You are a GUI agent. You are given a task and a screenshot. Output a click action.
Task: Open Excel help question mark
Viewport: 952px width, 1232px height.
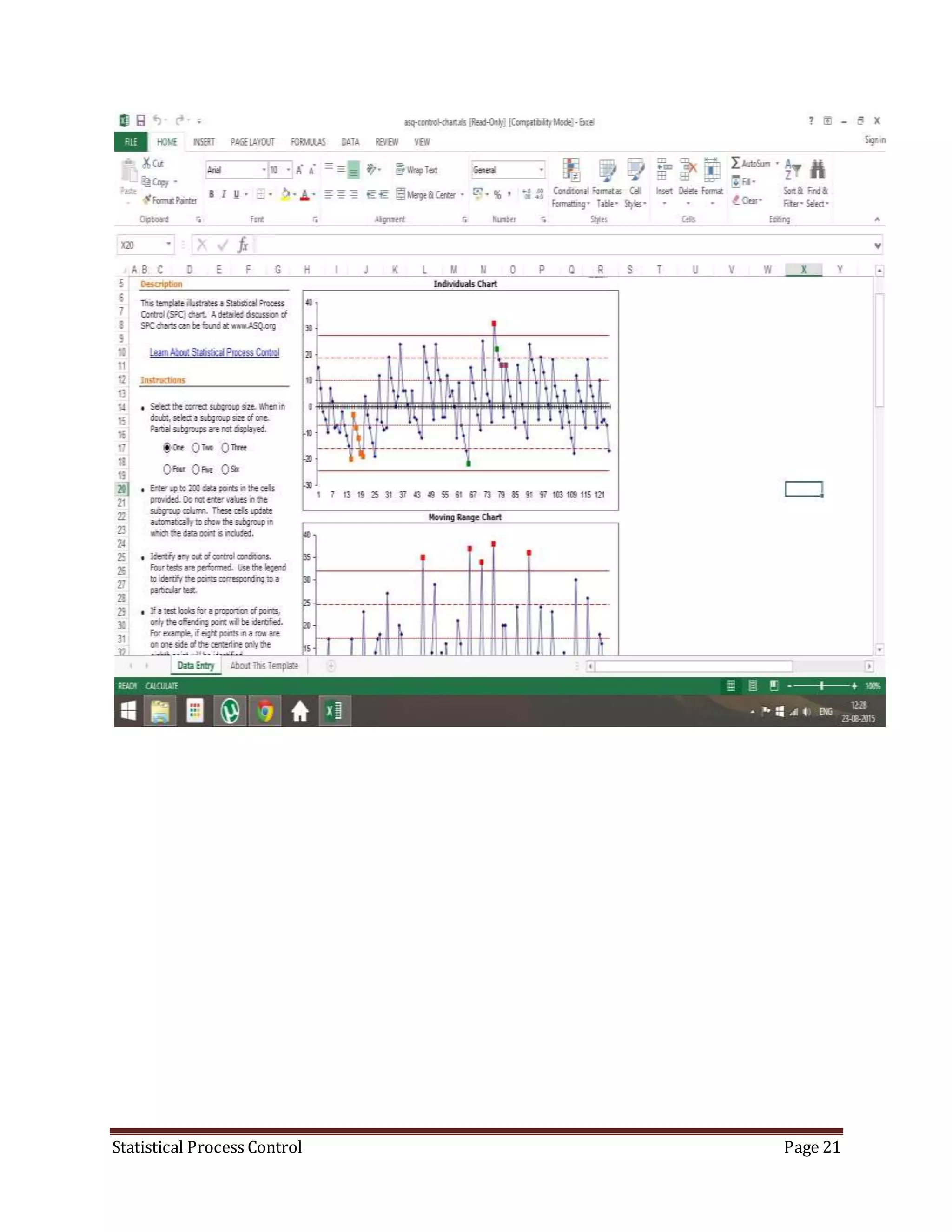click(x=811, y=121)
